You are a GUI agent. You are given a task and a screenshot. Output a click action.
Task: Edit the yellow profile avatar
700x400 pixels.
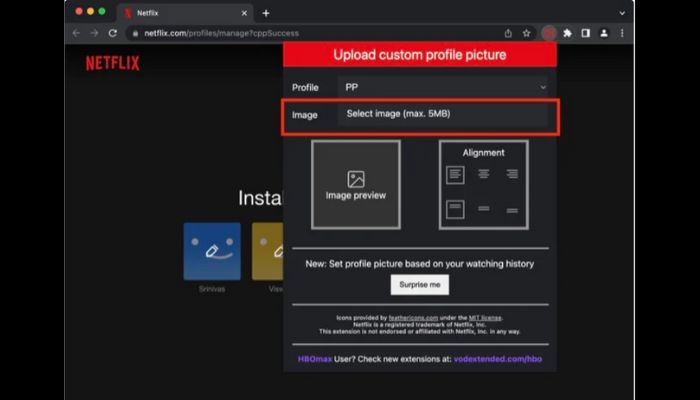coord(267,251)
